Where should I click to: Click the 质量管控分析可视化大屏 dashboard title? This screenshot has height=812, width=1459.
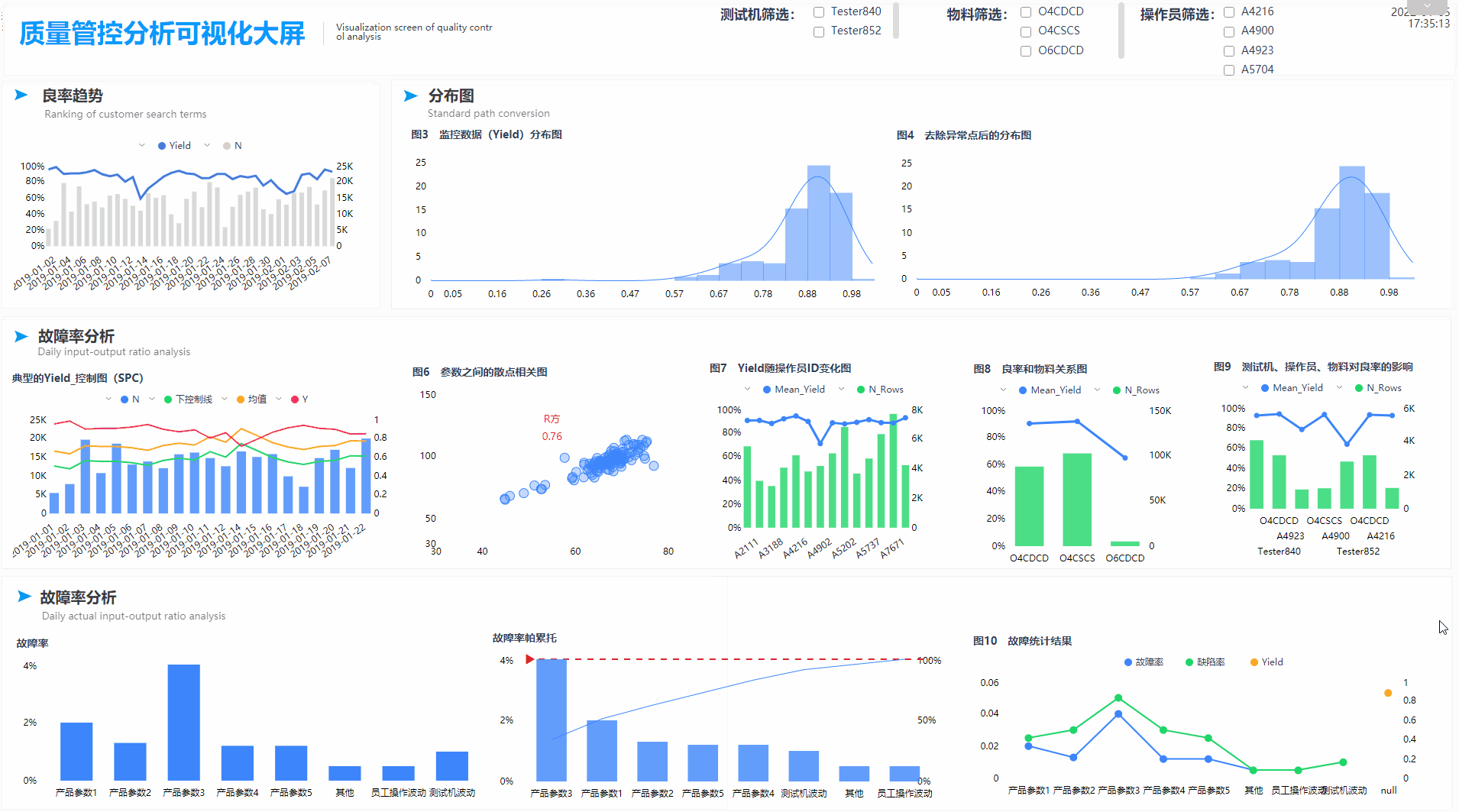162,33
